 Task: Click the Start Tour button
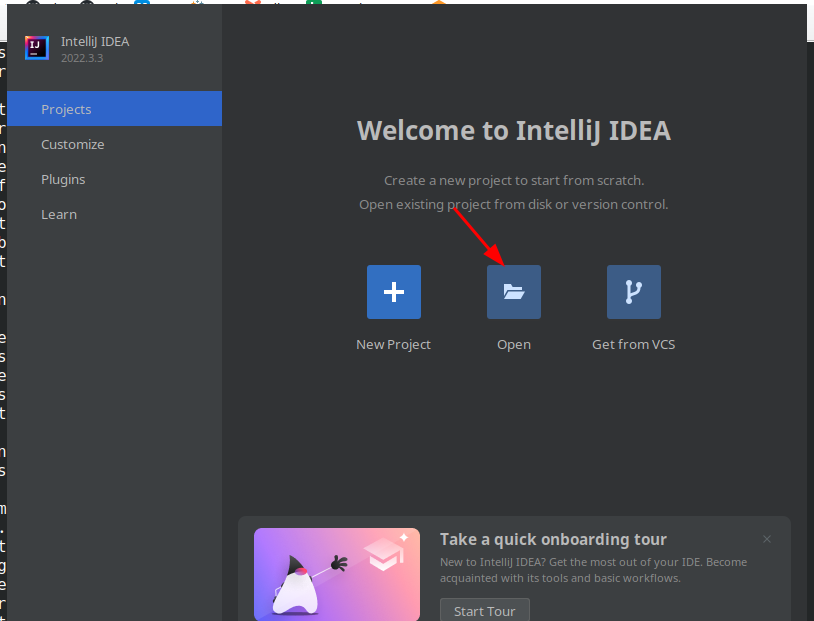click(484, 610)
